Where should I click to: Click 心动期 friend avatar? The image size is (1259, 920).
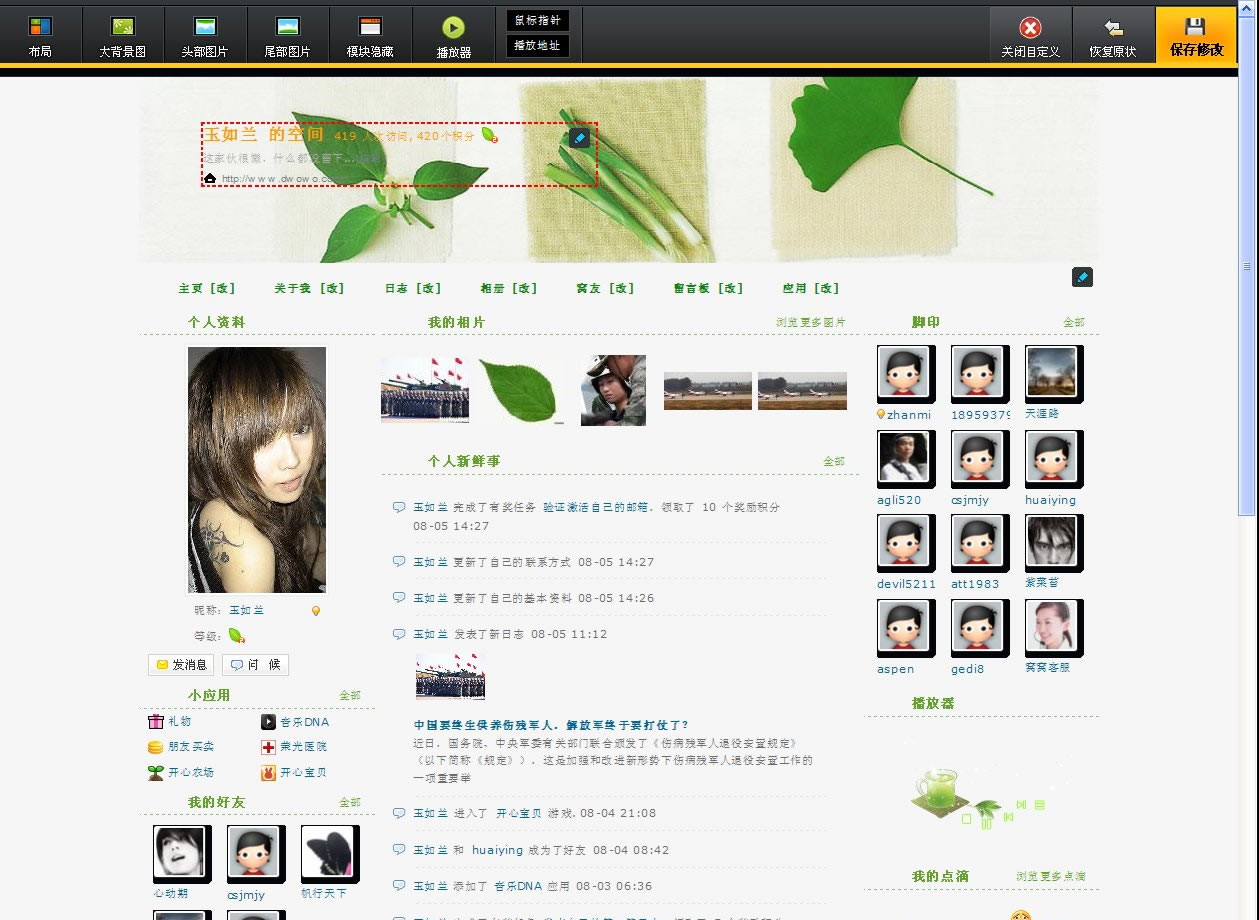click(180, 852)
